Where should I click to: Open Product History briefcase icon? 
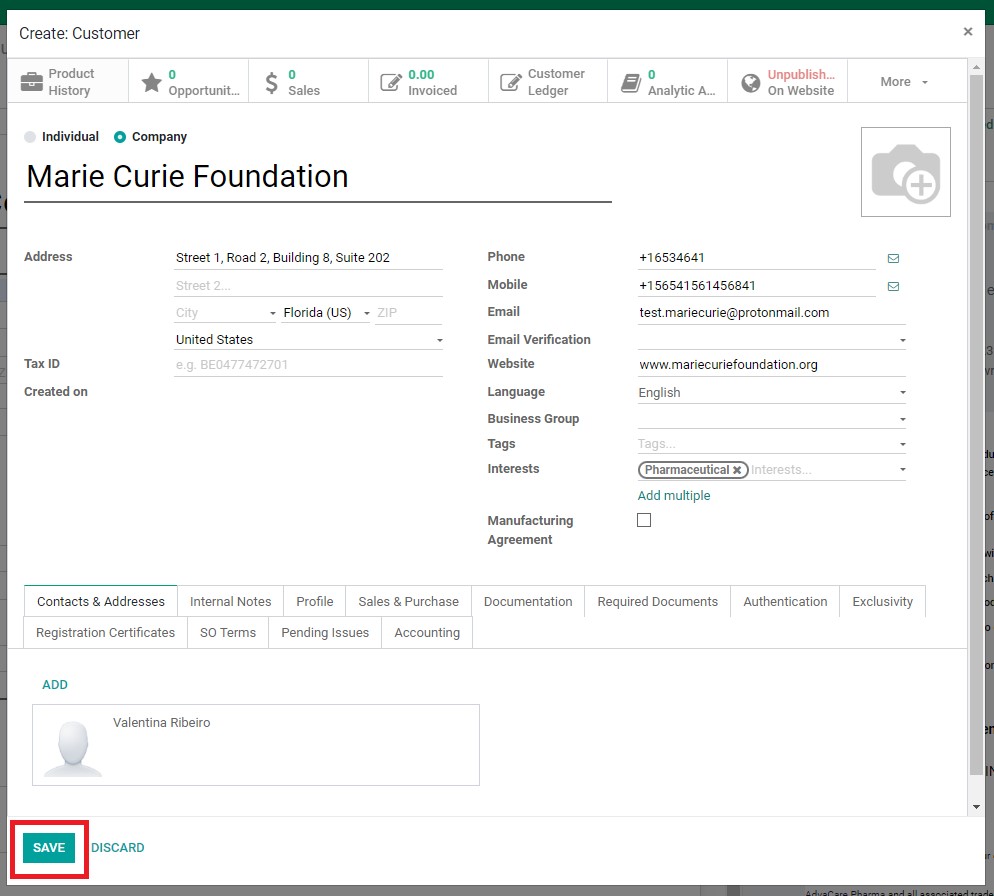tap(32, 82)
